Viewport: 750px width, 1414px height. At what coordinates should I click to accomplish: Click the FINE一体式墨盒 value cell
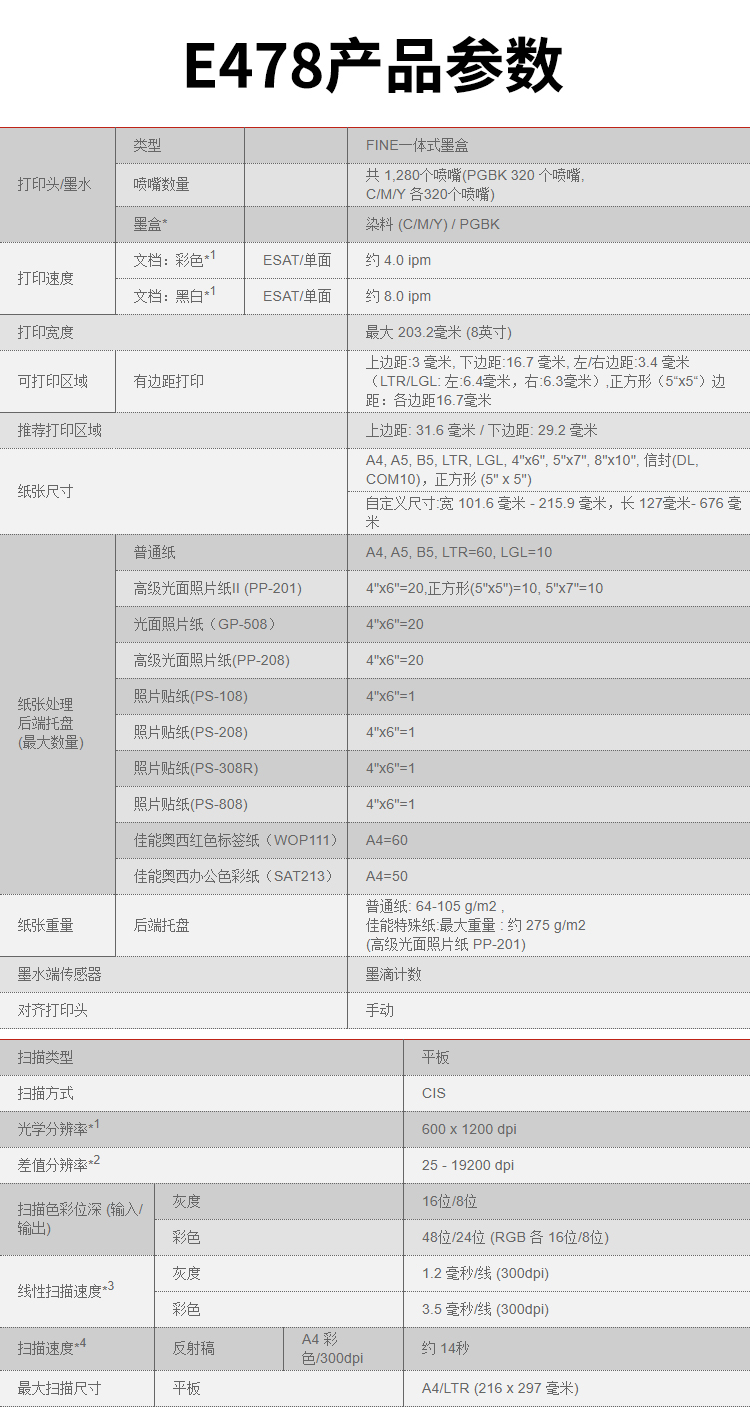[549, 146]
